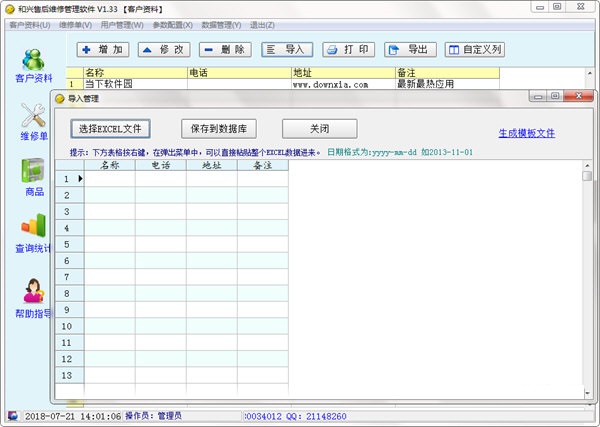
Task: Open 自定义列 custom columns button
Action: pos(474,49)
